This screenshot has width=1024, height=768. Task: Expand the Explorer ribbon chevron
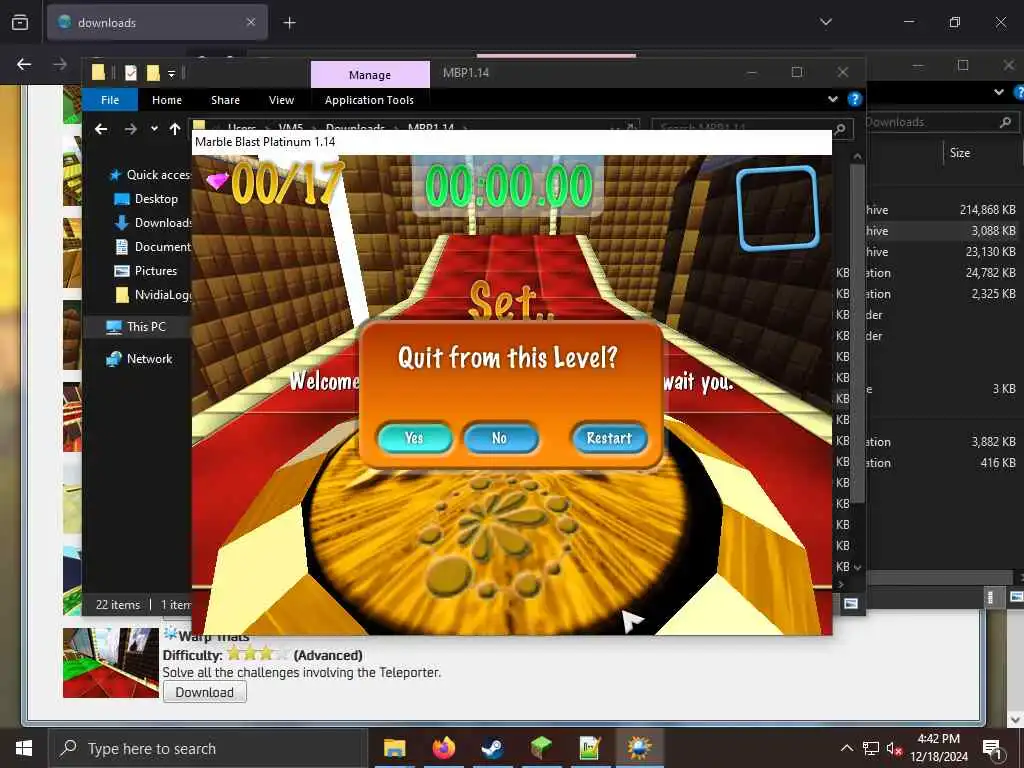point(833,99)
